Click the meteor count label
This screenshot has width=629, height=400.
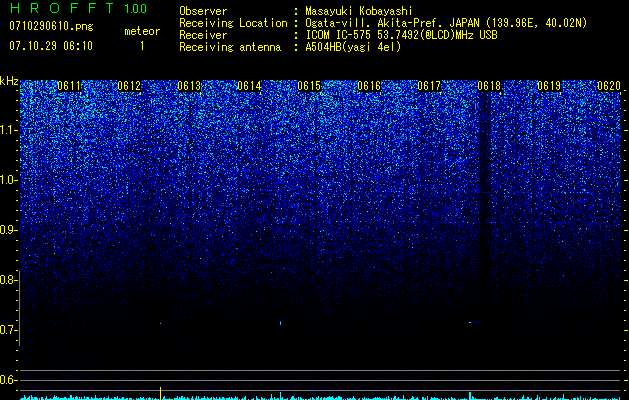pos(142,31)
